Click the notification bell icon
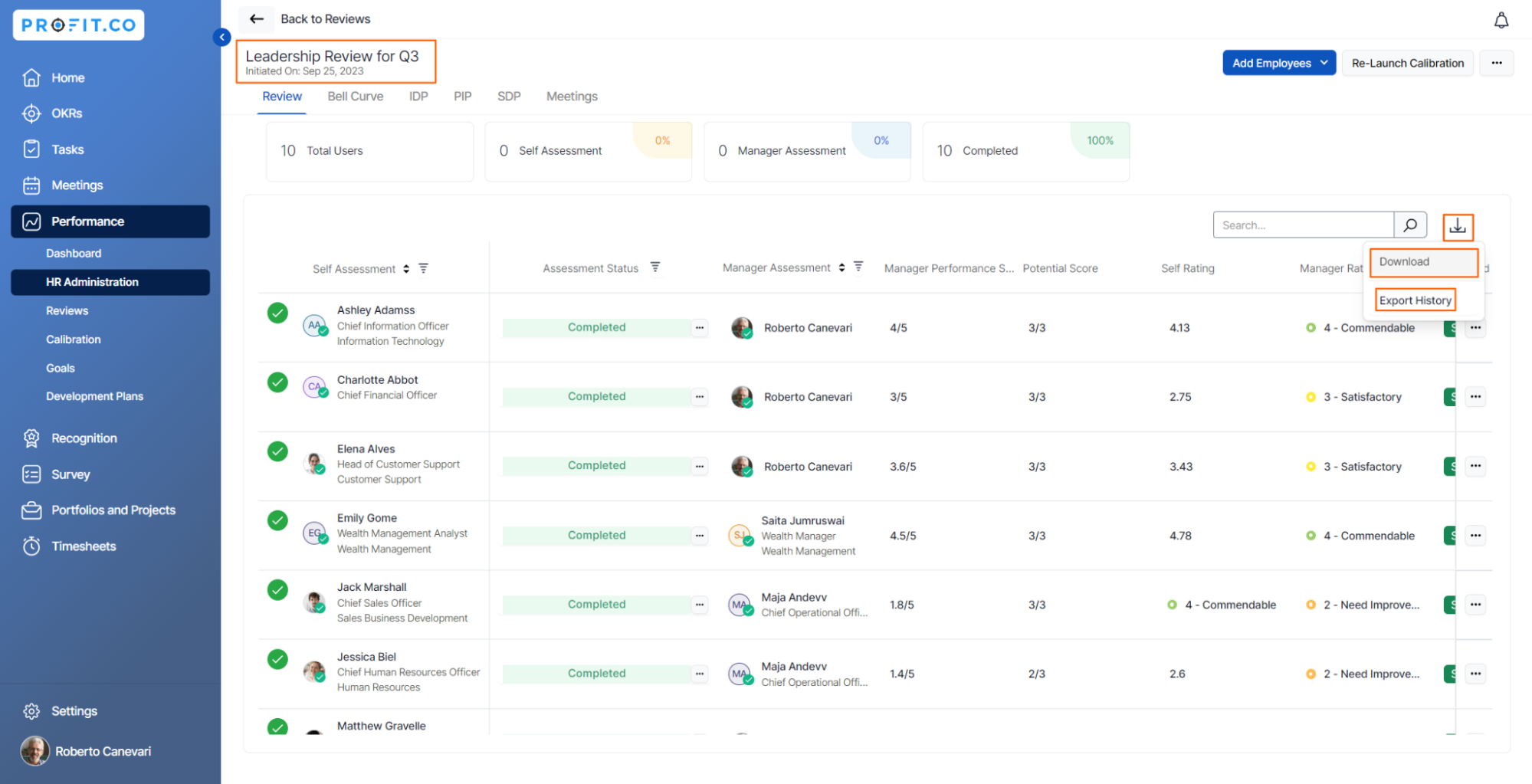The width and height of the screenshot is (1532, 784). (x=1501, y=21)
